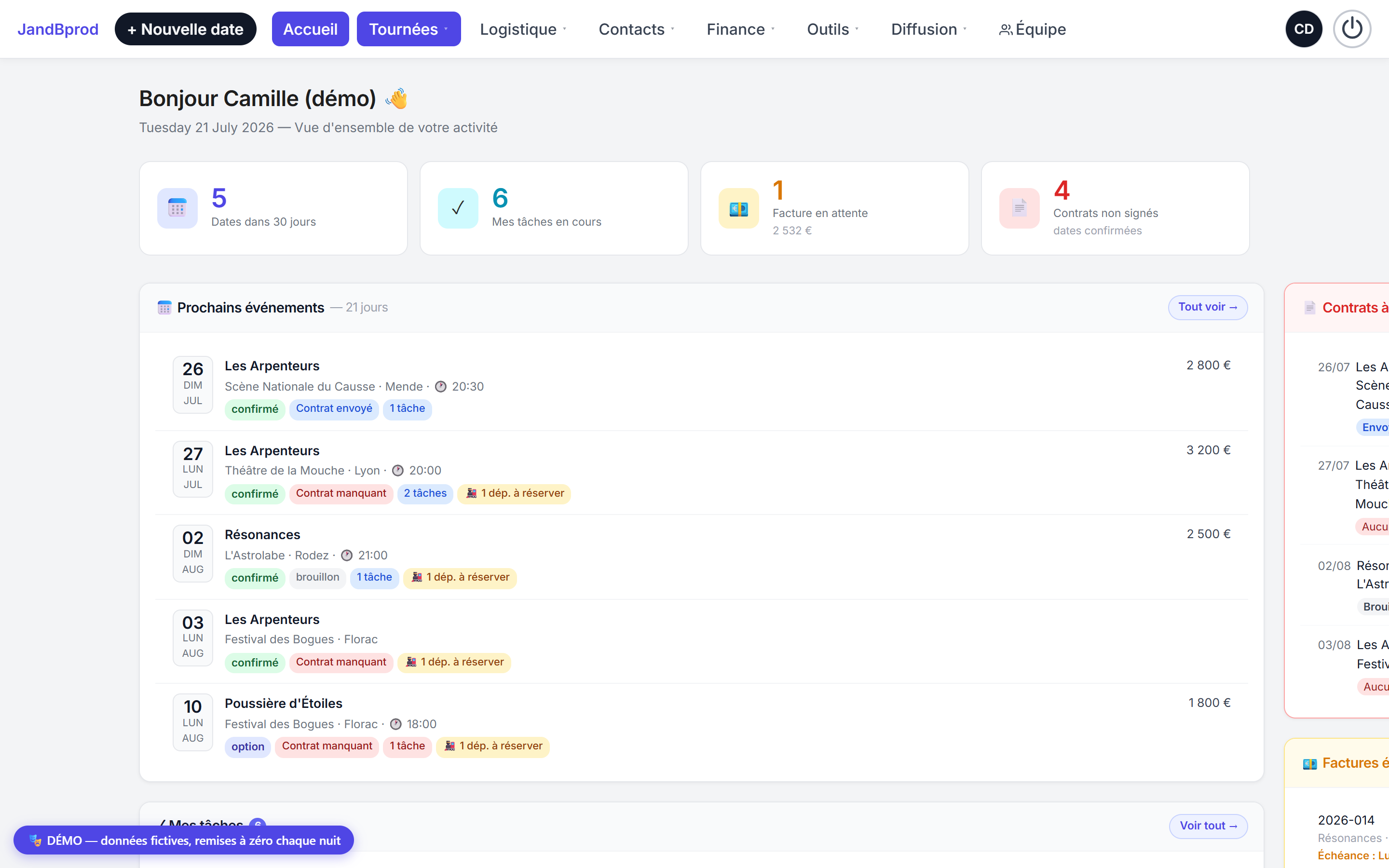Image resolution: width=1389 pixels, height=868 pixels.
Task: Expand the Logistique dropdown menu
Action: (523, 29)
